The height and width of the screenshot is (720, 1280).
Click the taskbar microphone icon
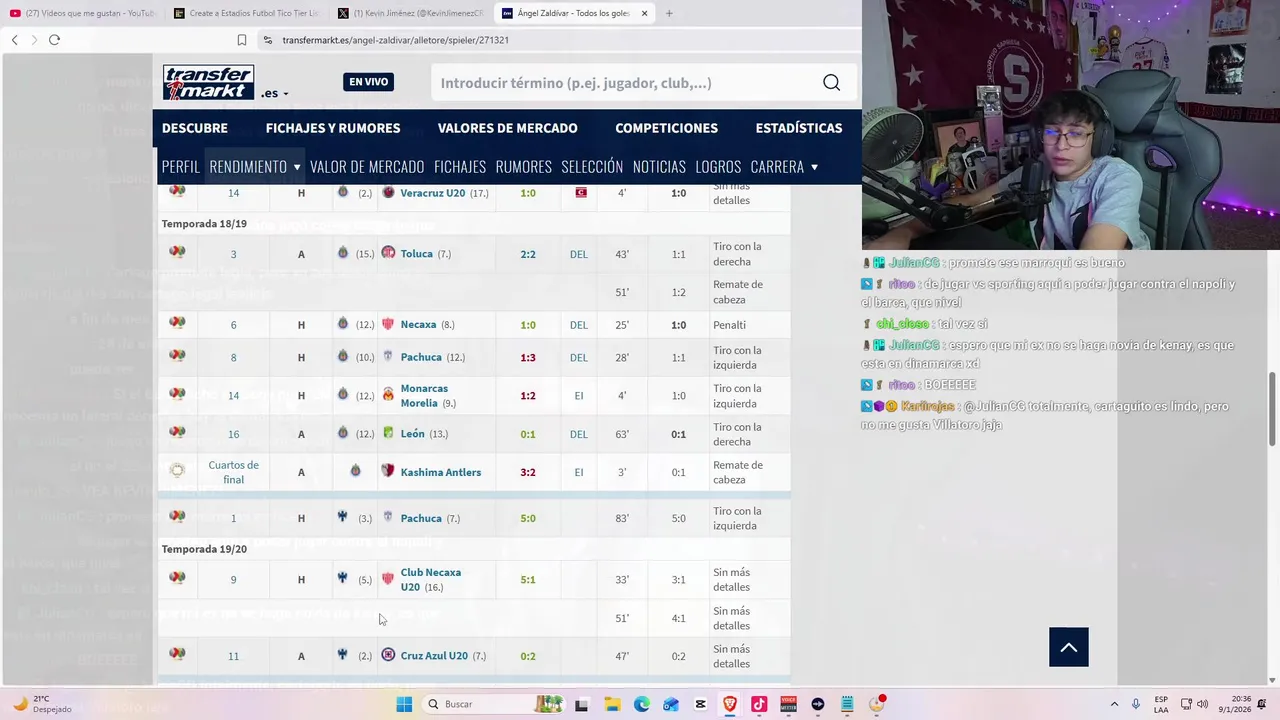pos(1136,704)
